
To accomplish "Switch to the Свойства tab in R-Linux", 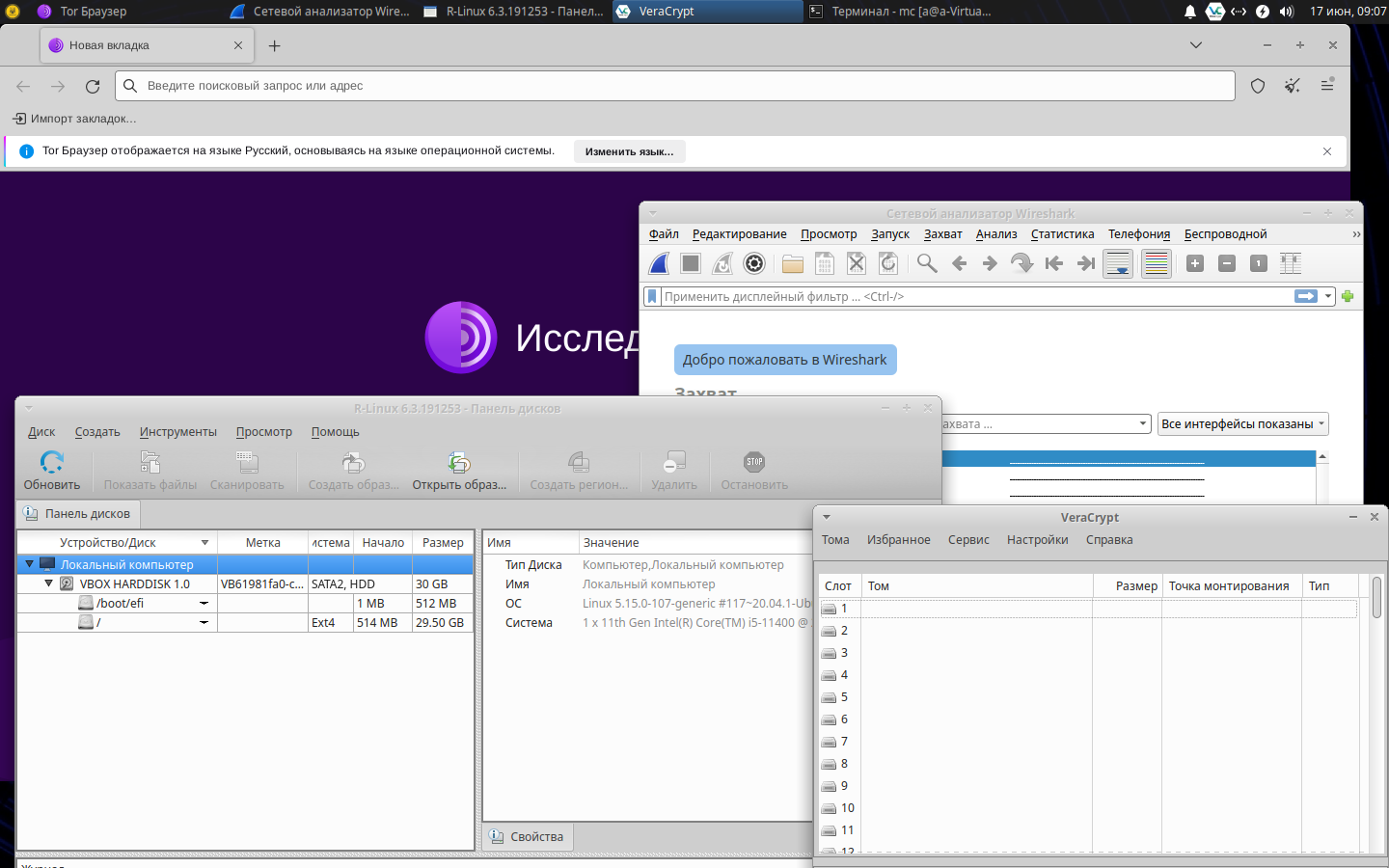I will [527, 836].
